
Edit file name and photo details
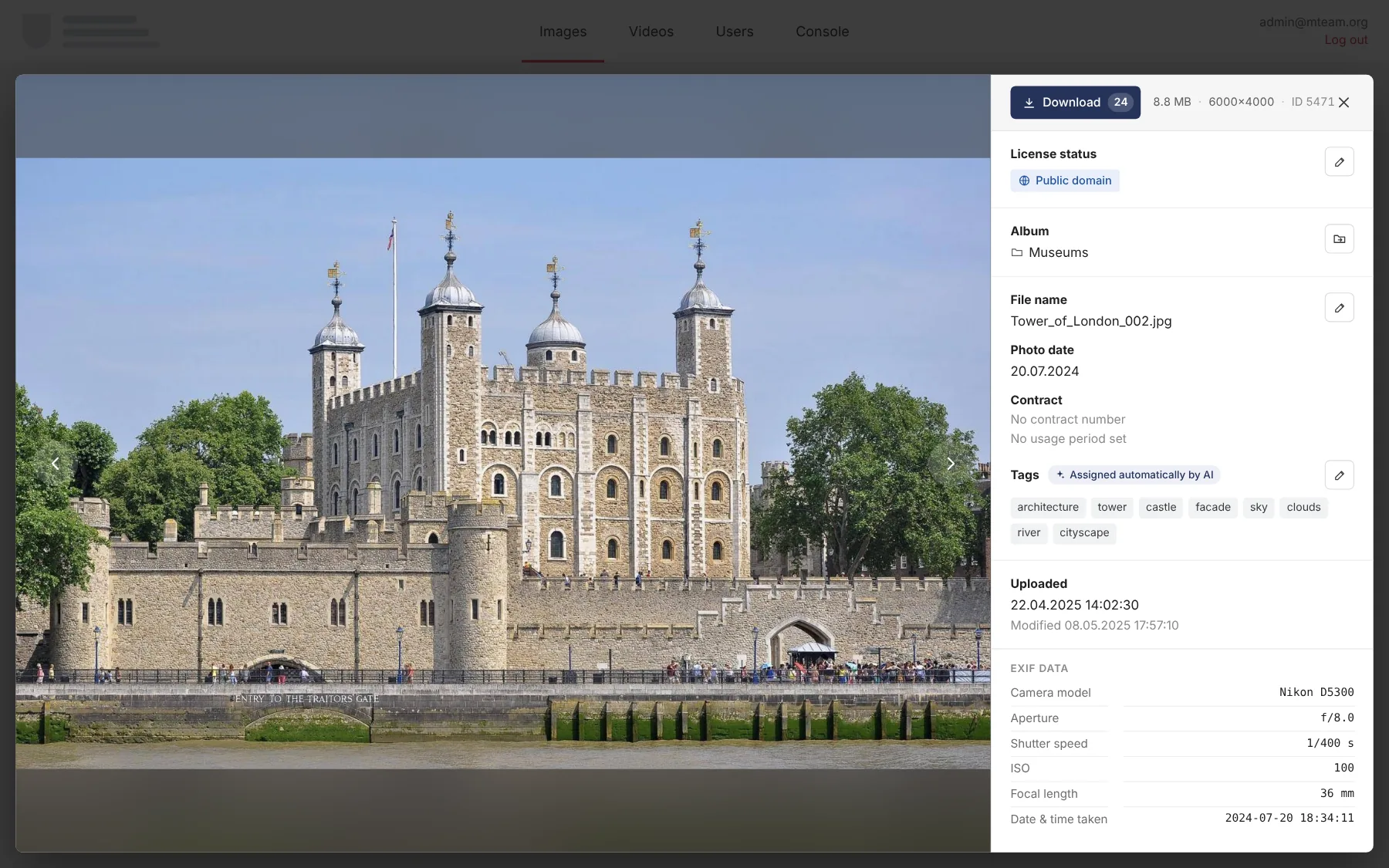1339,308
